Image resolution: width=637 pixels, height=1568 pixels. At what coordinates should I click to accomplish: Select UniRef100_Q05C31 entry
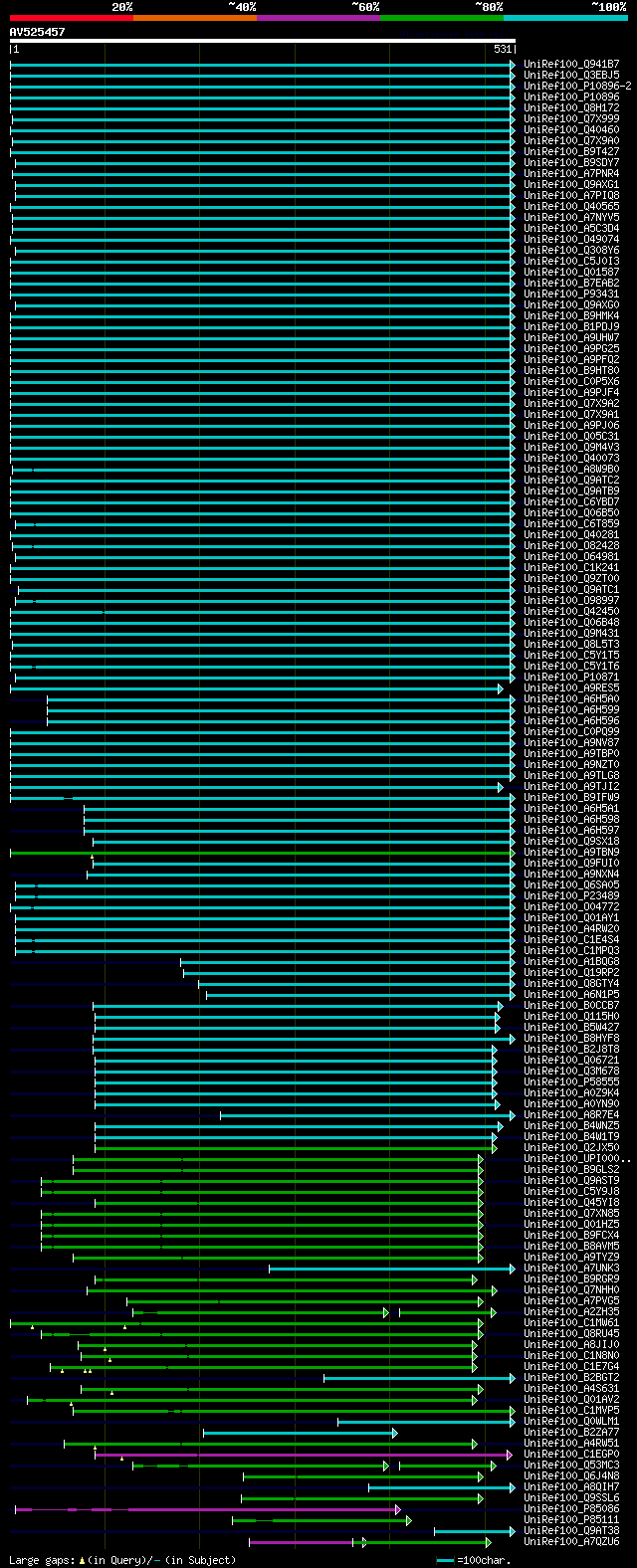click(571, 436)
